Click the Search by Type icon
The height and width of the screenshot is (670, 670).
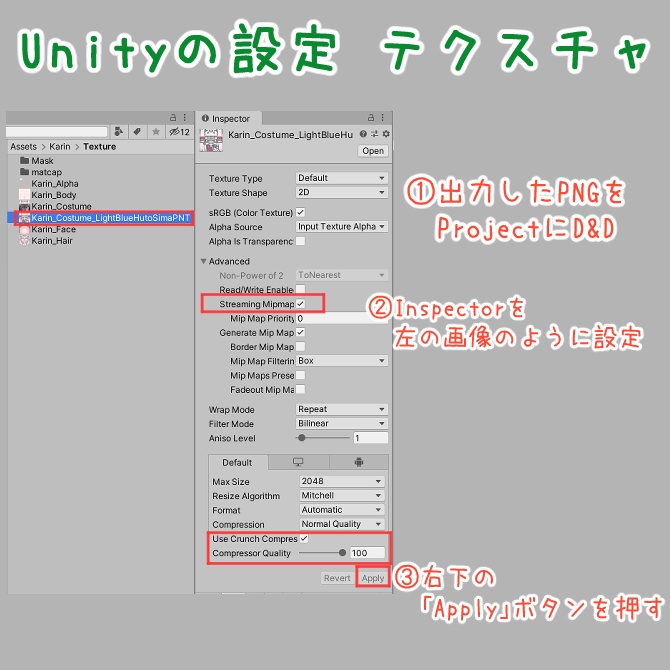tap(119, 132)
